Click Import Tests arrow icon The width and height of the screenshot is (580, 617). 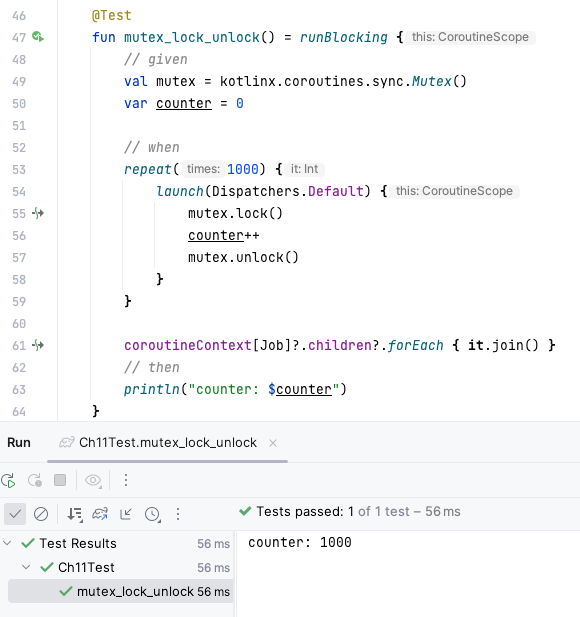coord(126,514)
